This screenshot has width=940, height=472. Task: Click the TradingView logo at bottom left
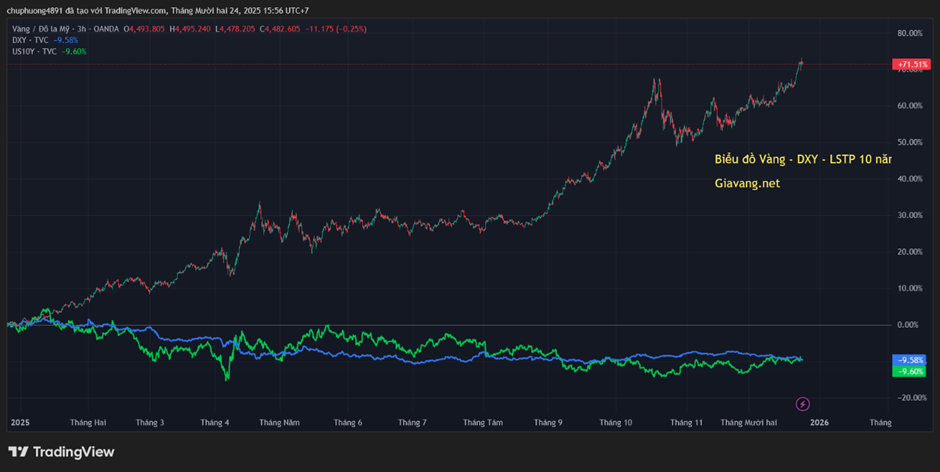(60, 452)
